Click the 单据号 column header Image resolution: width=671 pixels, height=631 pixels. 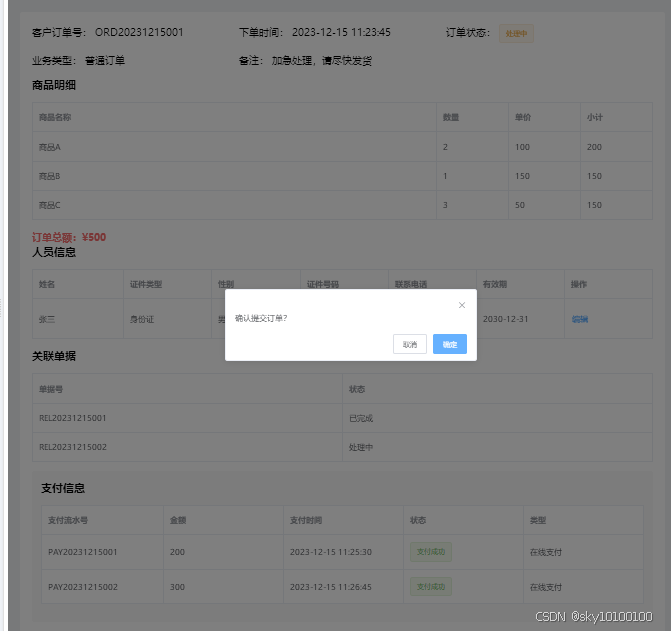(x=51, y=389)
